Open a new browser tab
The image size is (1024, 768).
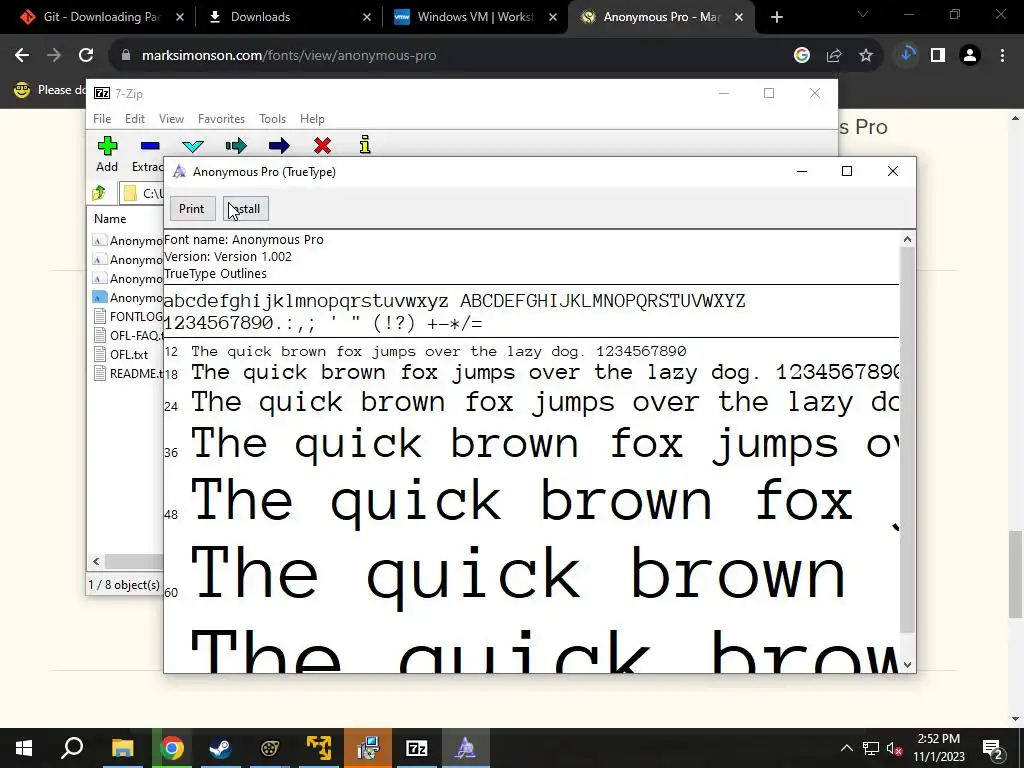[x=776, y=17]
